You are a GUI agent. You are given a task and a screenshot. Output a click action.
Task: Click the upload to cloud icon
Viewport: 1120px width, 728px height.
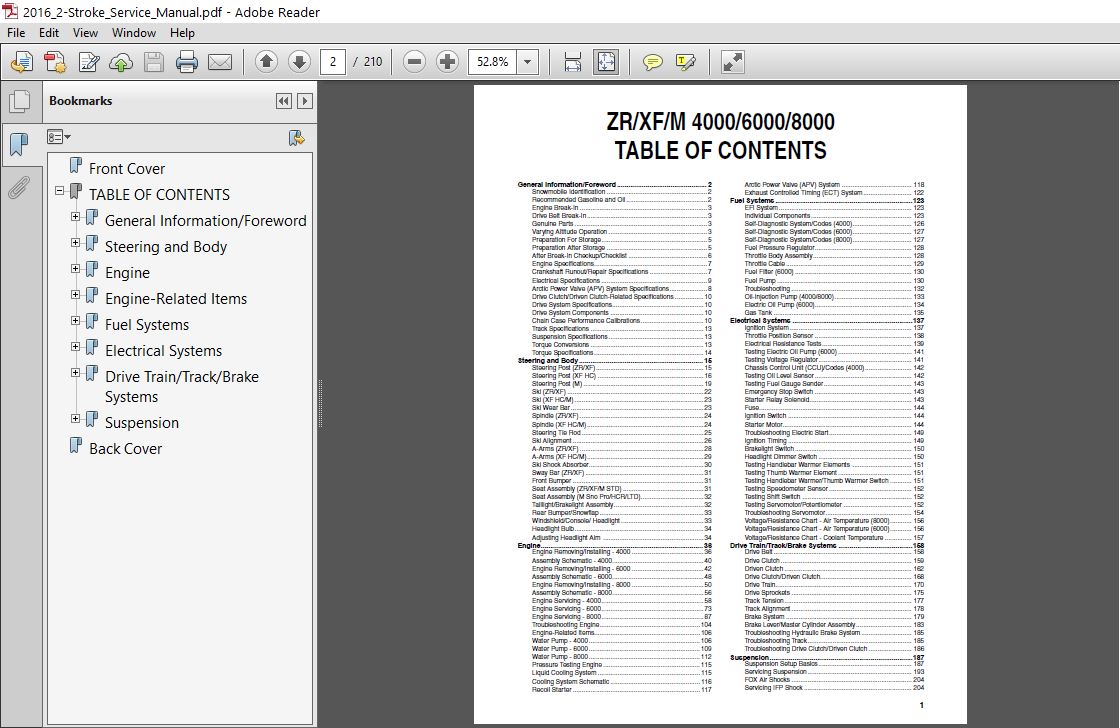(121, 62)
